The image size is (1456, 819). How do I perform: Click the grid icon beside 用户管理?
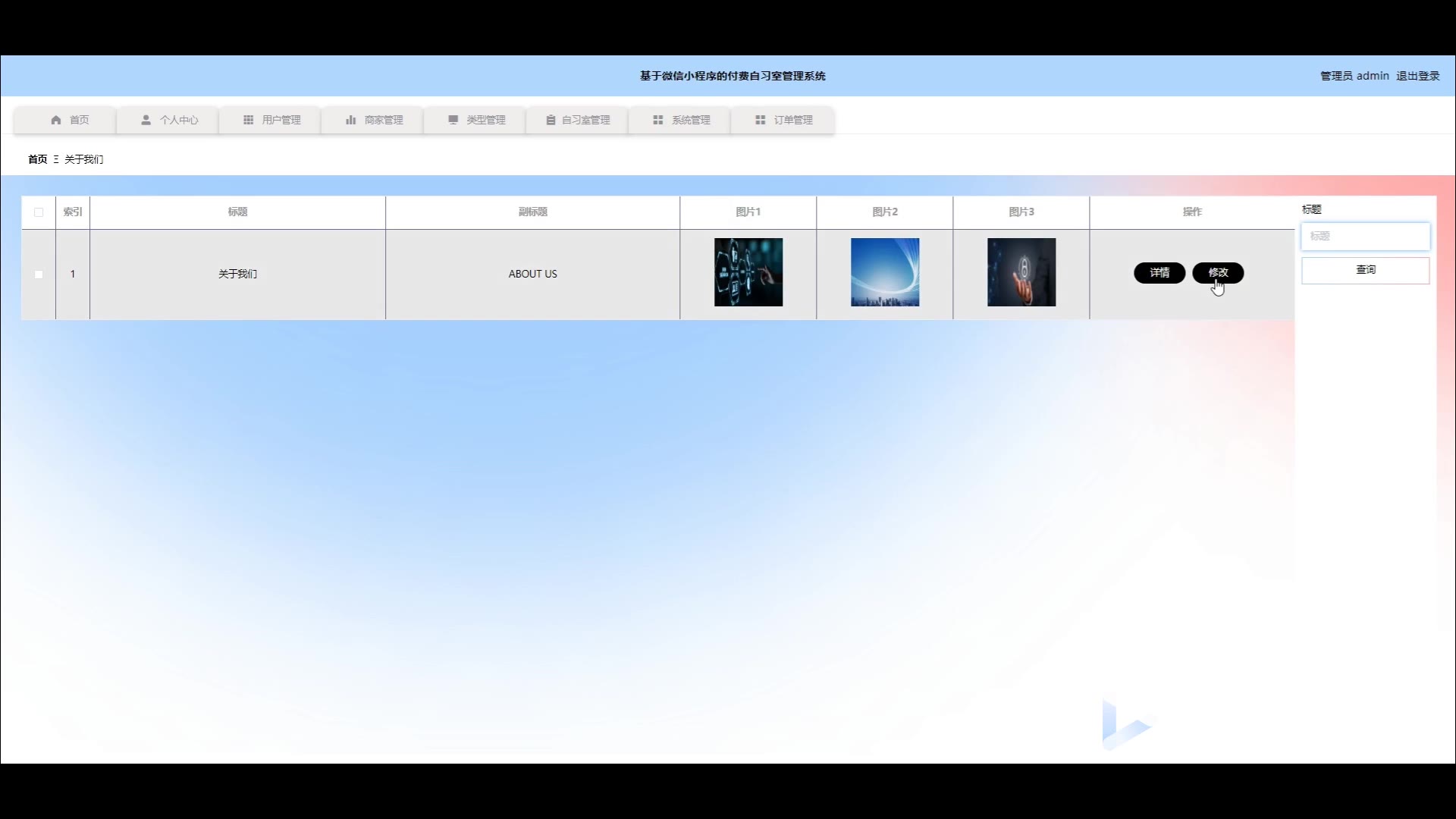coord(248,120)
